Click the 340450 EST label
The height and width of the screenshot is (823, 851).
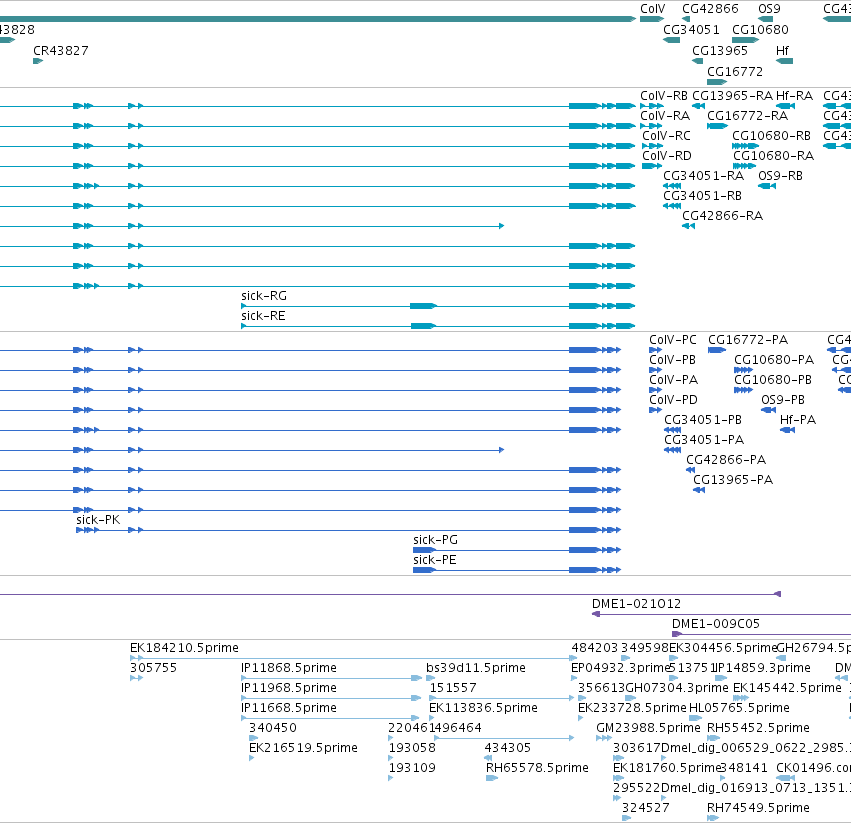[272, 728]
